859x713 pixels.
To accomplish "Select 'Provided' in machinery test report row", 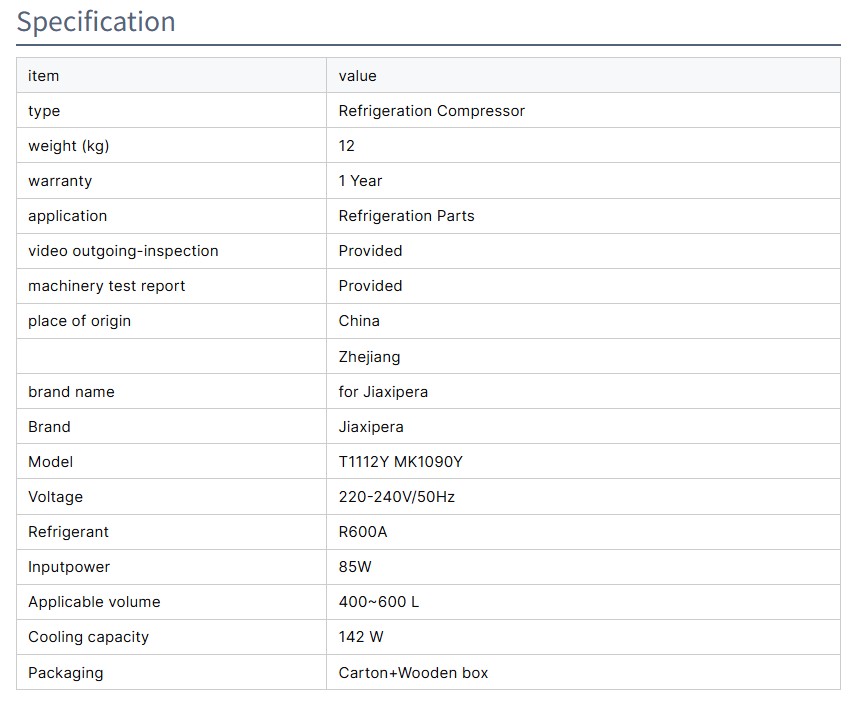I will coord(370,286).
